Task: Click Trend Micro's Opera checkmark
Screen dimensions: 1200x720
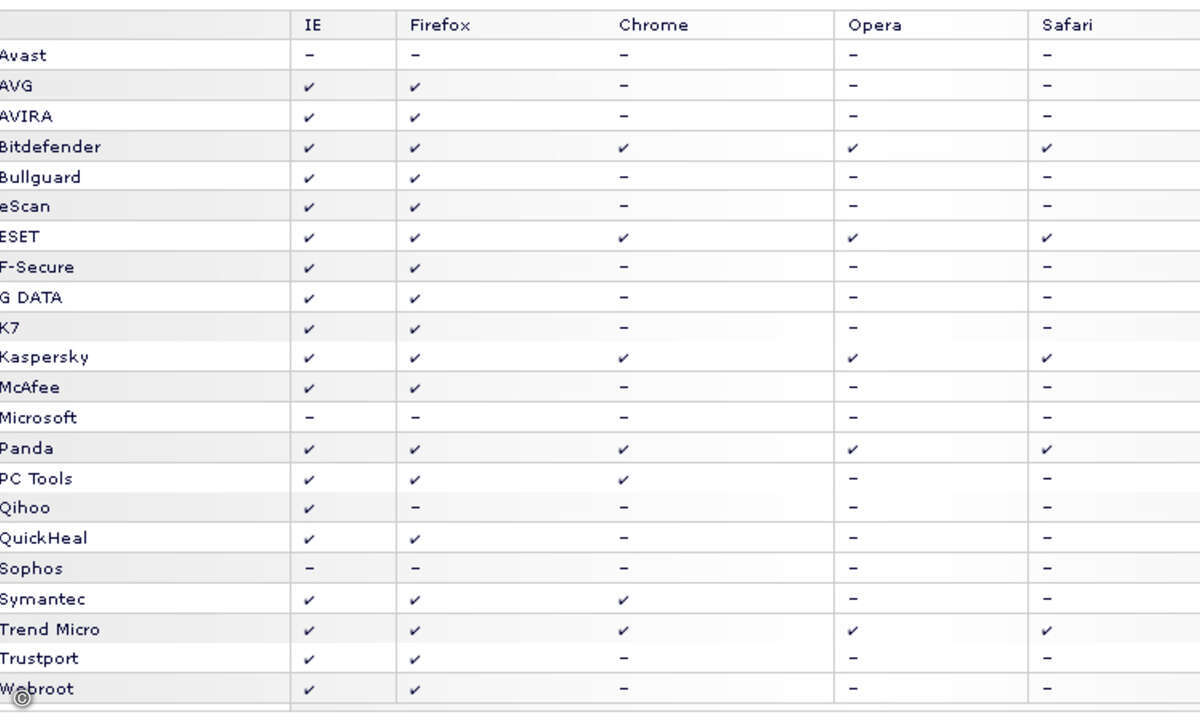Action: [x=853, y=630]
